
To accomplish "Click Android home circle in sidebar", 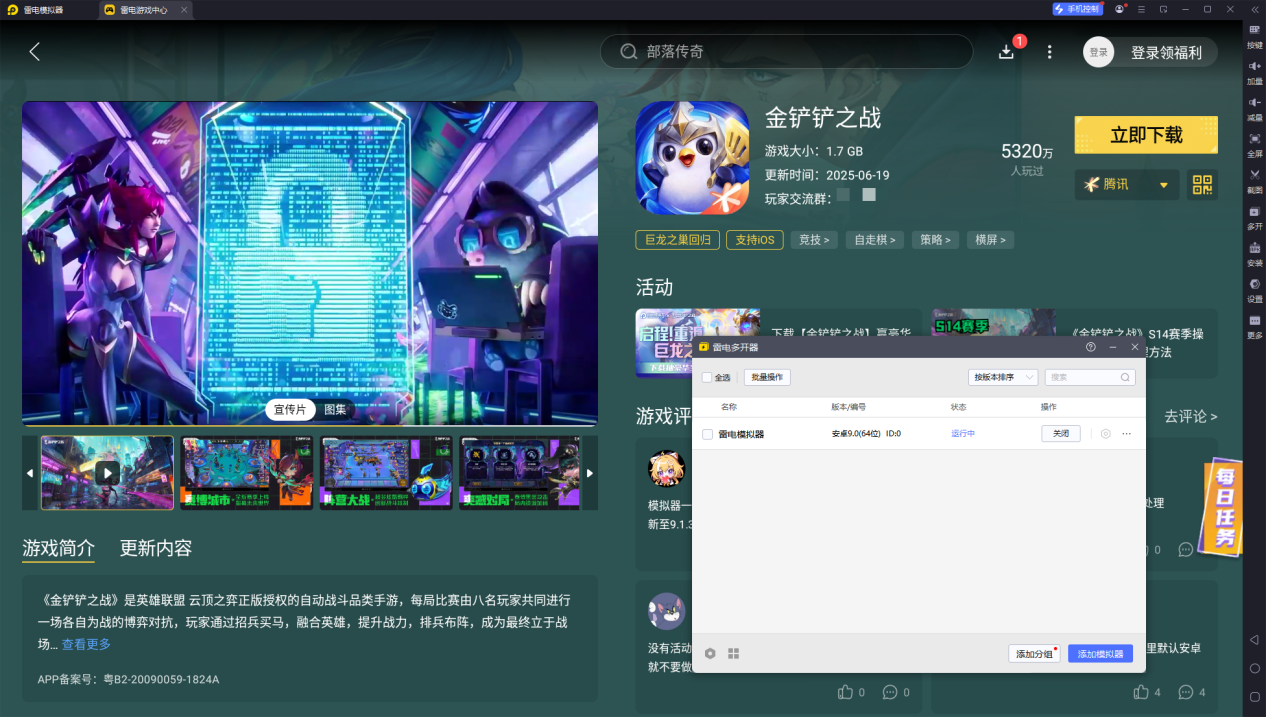I will 1254,668.
